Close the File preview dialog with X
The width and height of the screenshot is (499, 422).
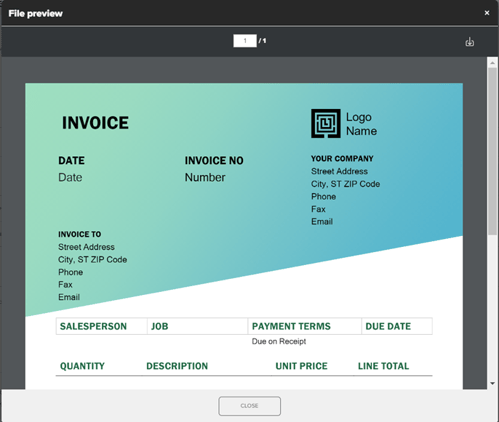[x=487, y=13]
